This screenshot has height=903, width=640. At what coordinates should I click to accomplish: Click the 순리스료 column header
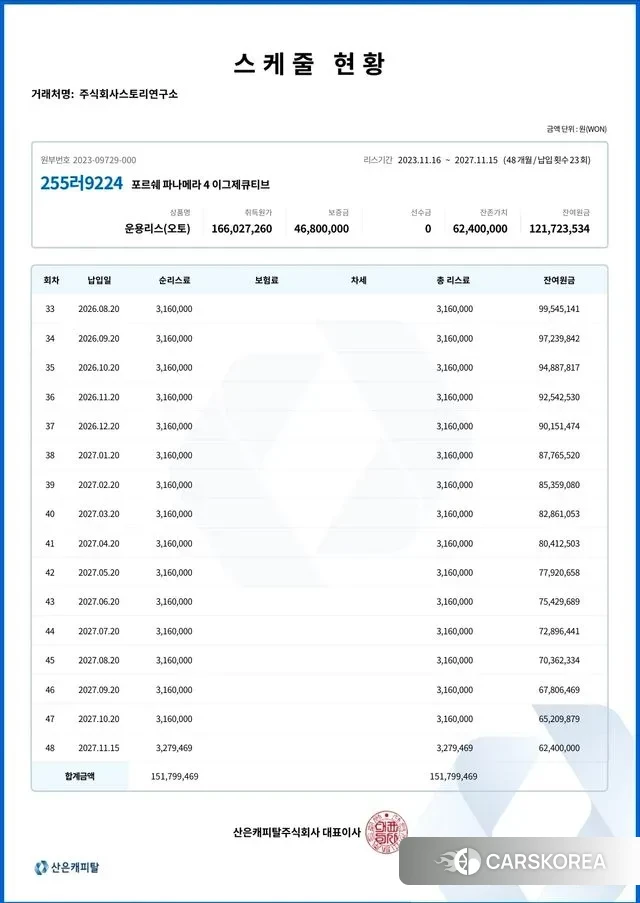point(174,280)
